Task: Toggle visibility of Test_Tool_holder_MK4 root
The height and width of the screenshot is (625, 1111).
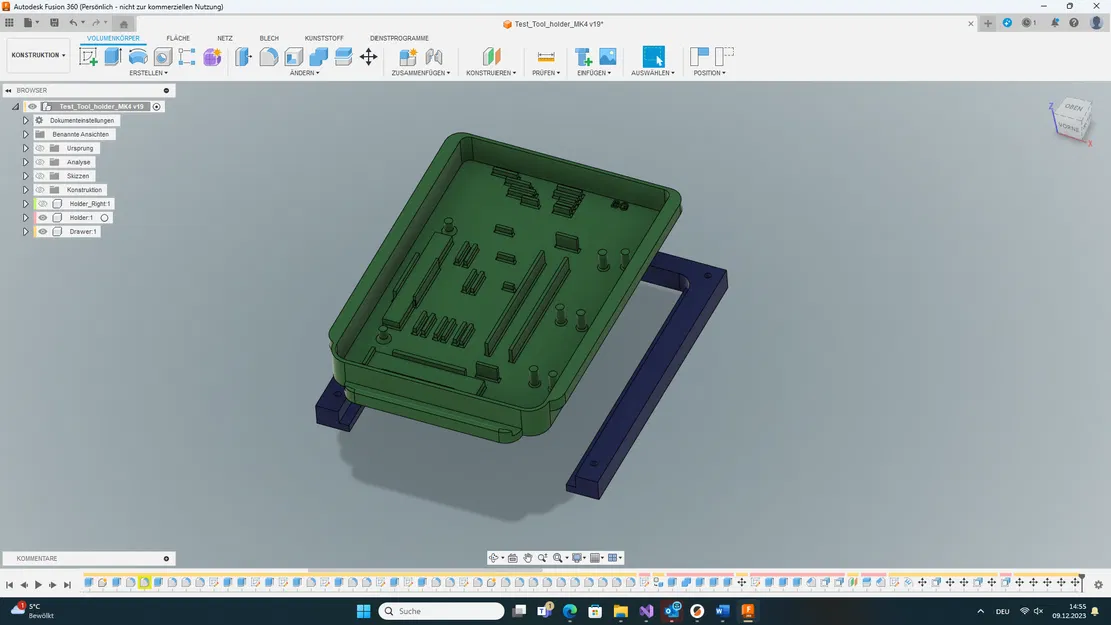Action: [x=32, y=106]
